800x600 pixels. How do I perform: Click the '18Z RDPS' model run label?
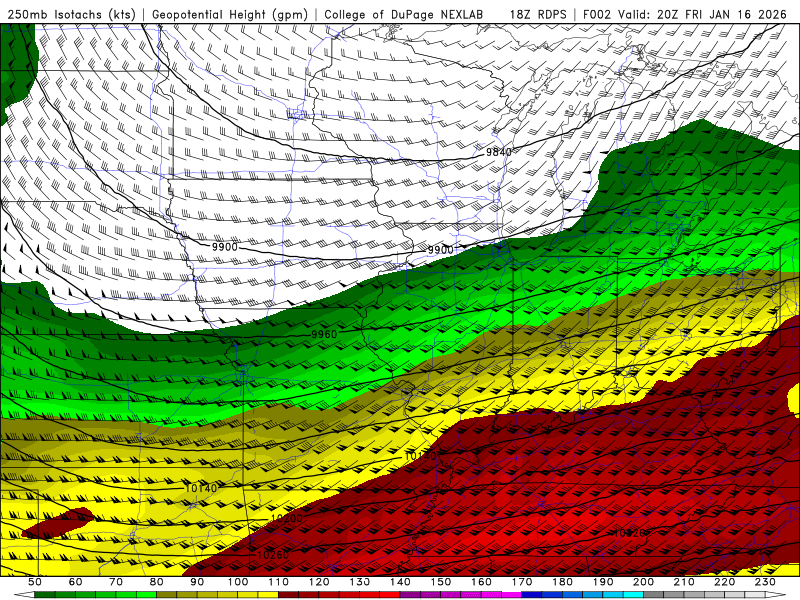[538, 14]
